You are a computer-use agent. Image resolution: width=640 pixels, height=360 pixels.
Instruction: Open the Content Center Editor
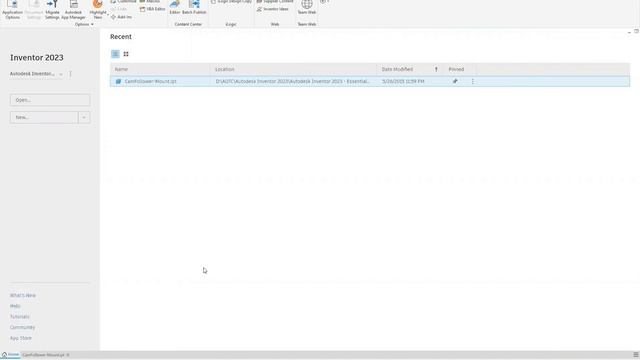pos(175,8)
